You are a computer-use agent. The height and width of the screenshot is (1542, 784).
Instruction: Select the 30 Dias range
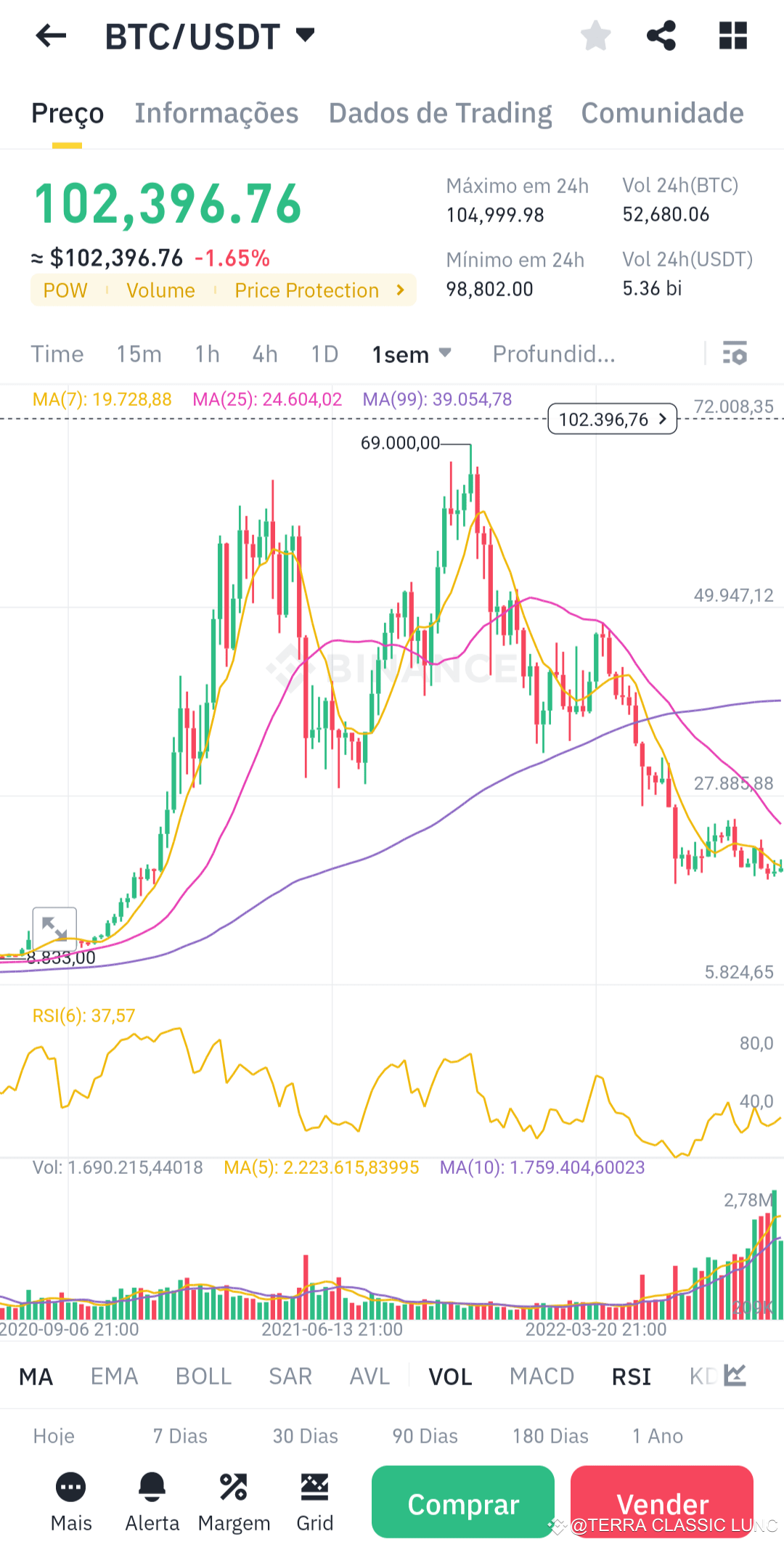tap(306, 1436)
